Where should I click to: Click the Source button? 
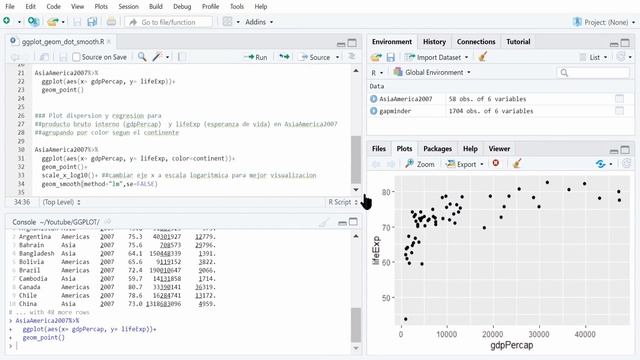pyautogui.click(x=316, y=57)
